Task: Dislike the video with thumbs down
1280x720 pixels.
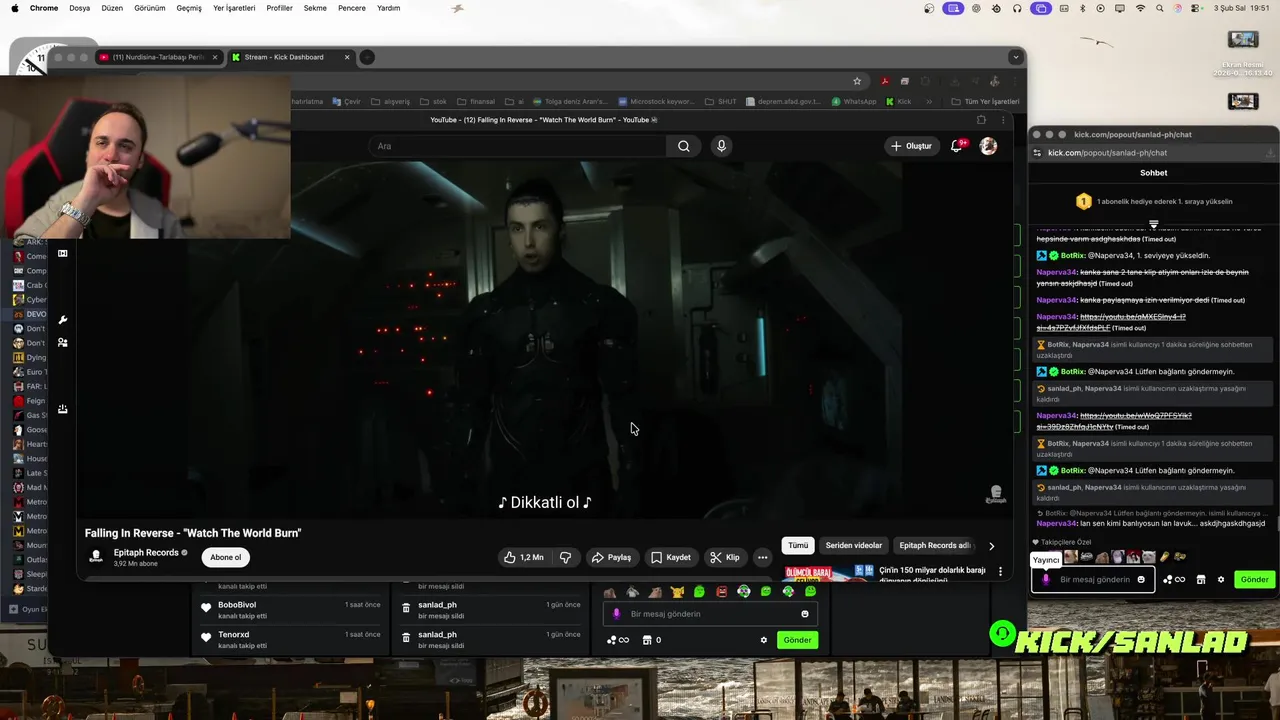Action: [x=565, y=557]
